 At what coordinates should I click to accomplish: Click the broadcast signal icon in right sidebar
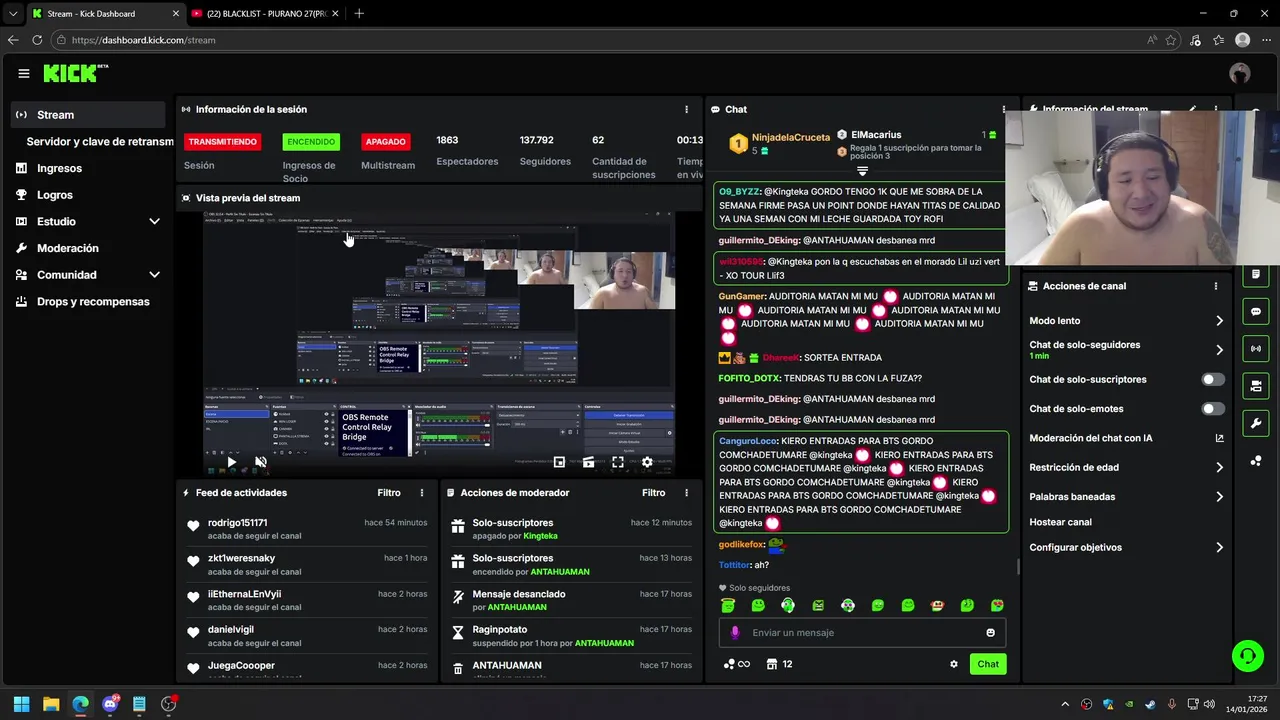(1256, 348)
